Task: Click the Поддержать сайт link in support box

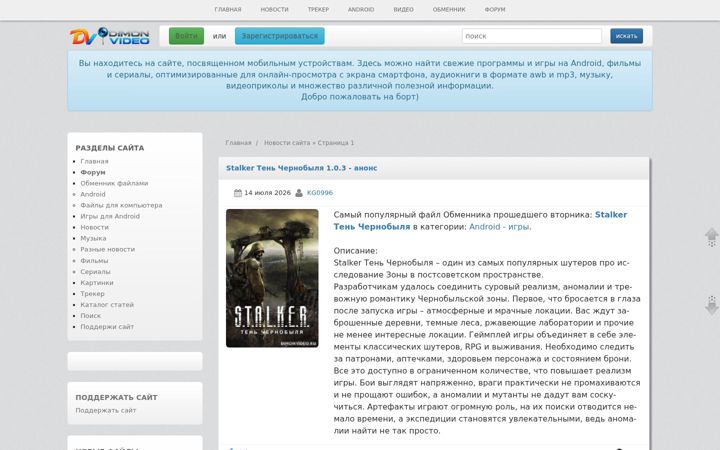Action: (106, 410)
